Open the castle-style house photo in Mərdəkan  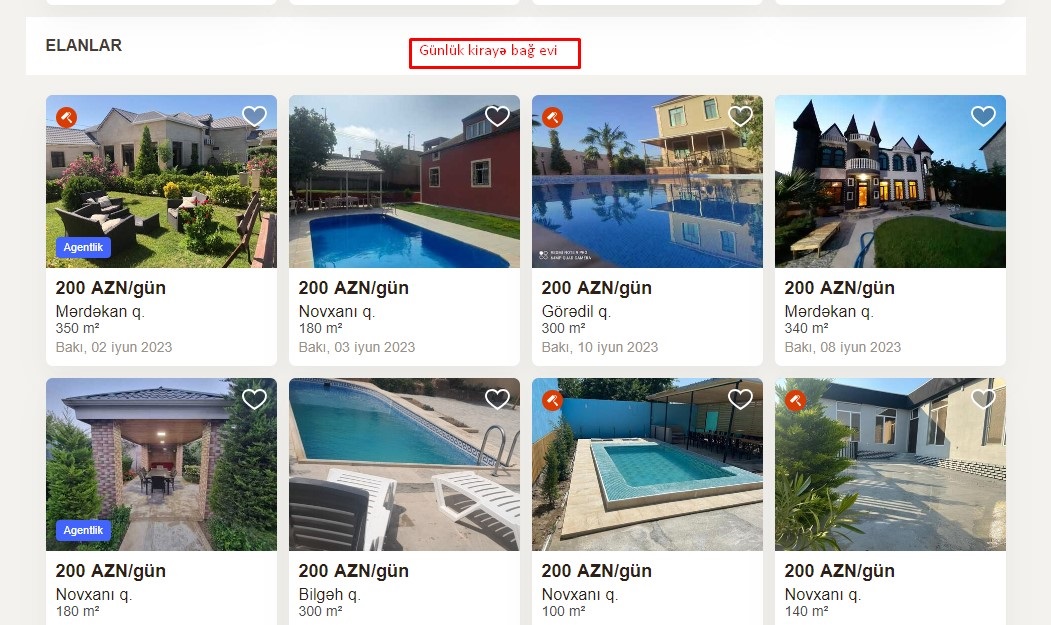(890, 182)
